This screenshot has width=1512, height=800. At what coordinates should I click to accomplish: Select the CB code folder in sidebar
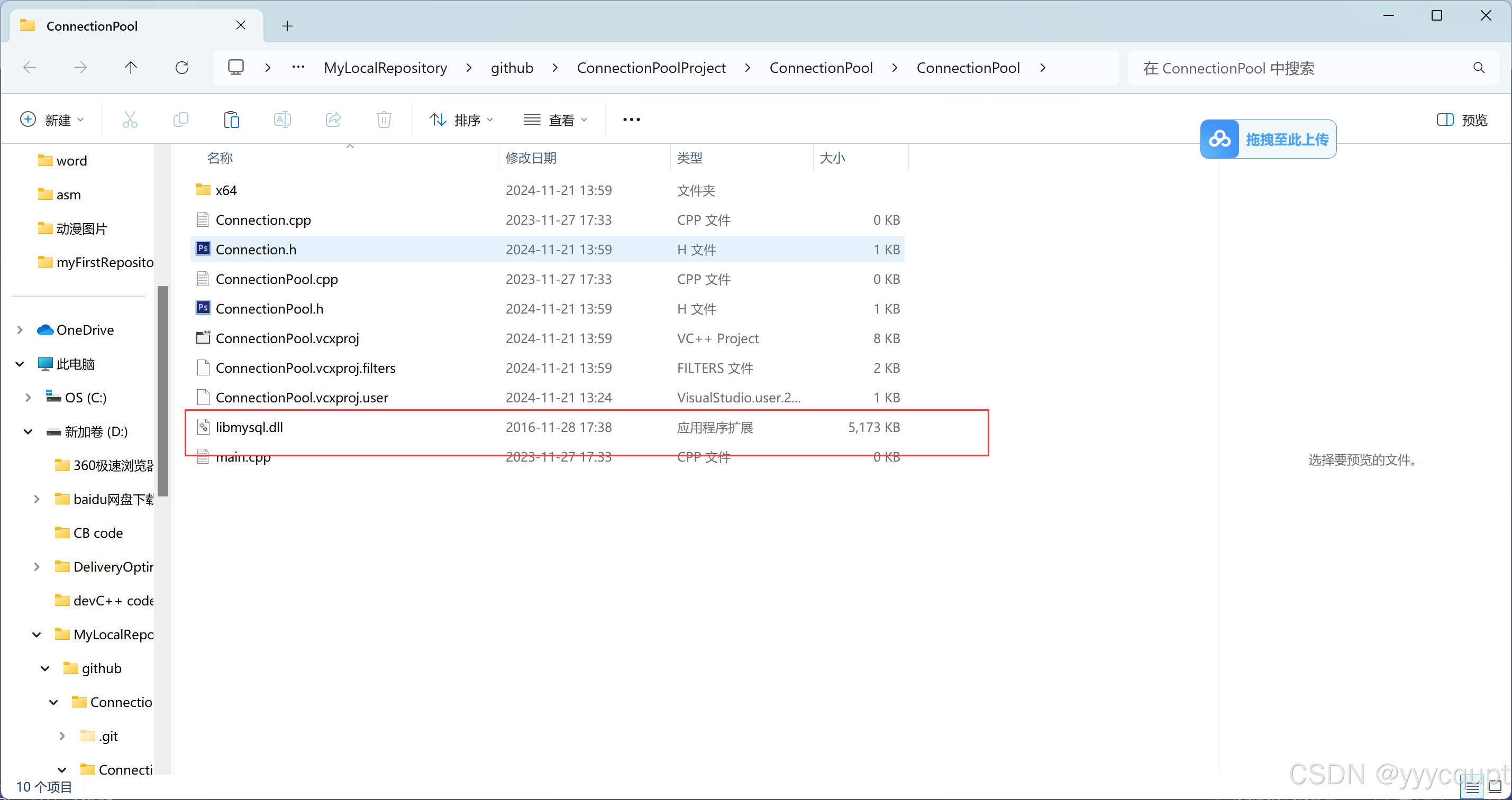pyautogui.click(x=89, y=533)
